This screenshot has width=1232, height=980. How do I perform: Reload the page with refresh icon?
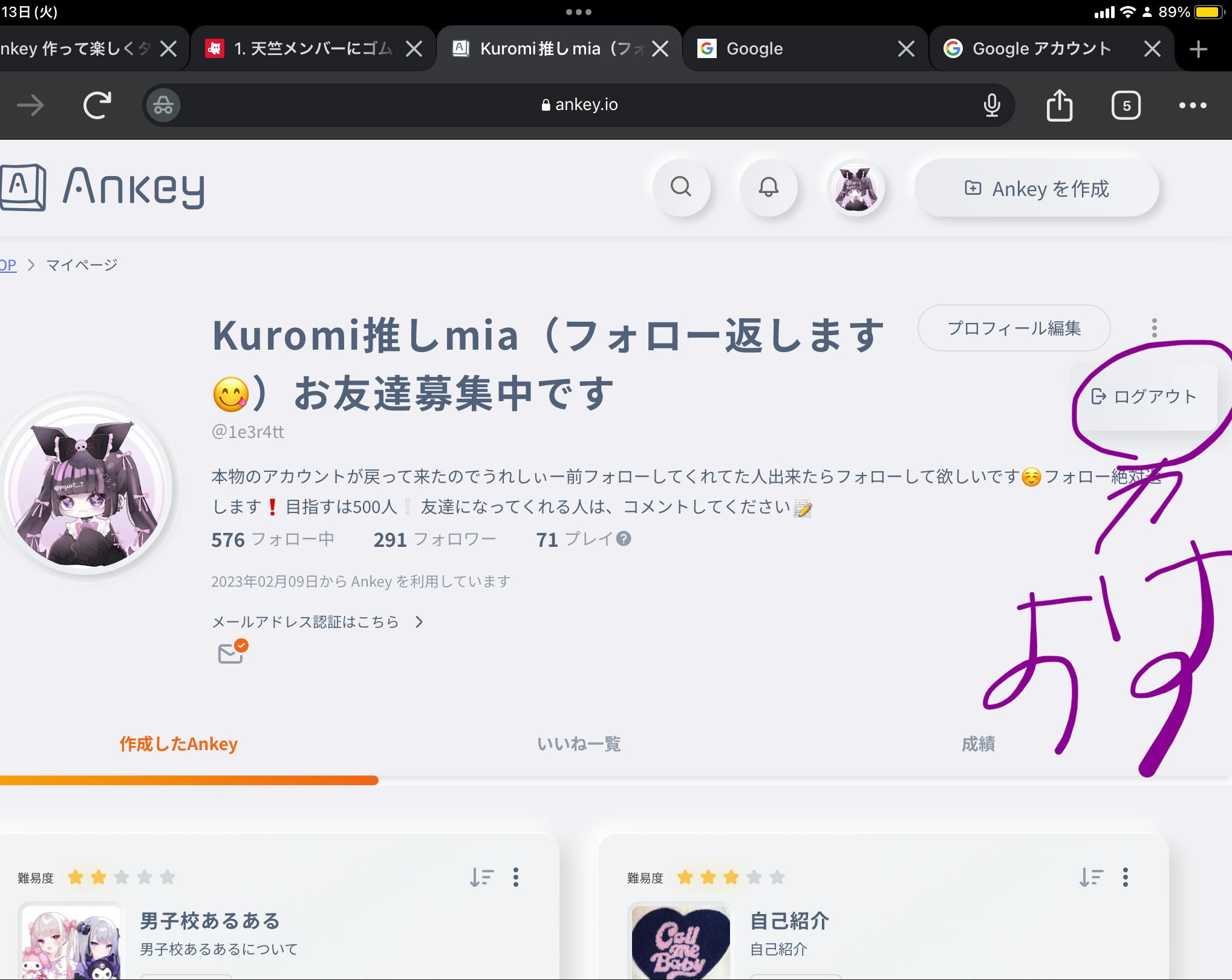click(x=97, y=105)
